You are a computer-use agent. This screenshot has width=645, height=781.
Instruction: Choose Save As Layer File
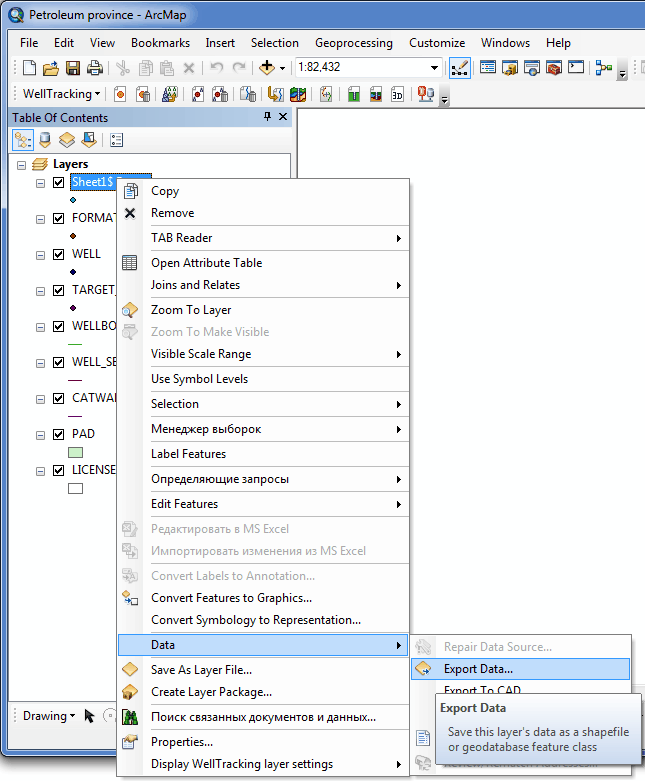263,670
